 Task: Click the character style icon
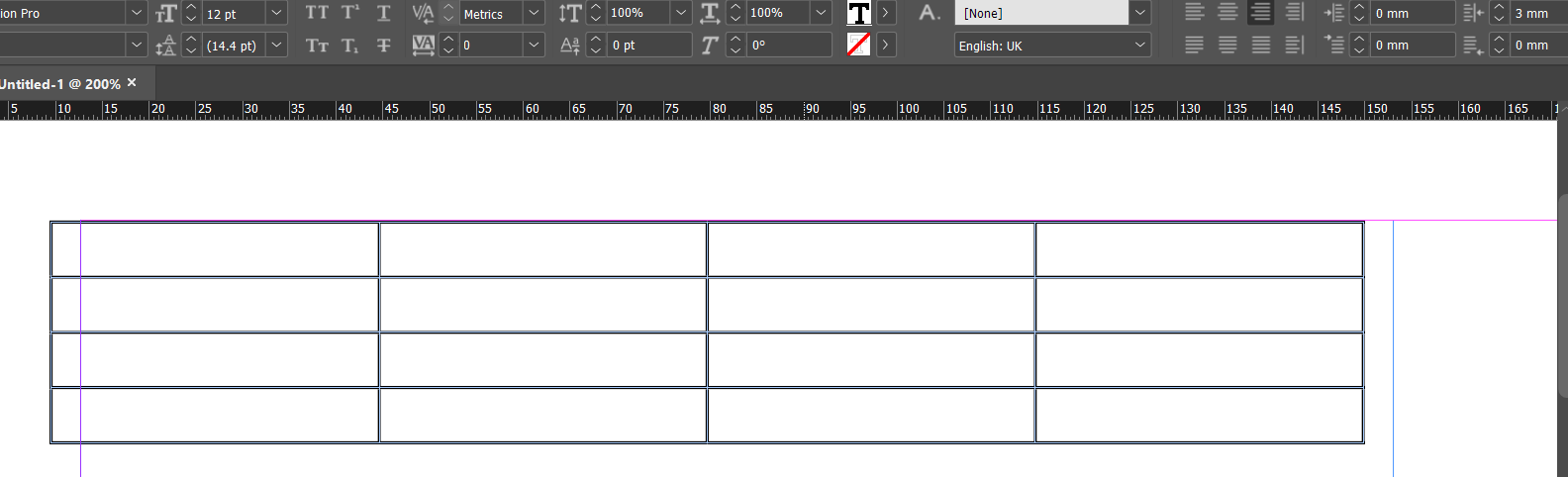coord(928,13)
